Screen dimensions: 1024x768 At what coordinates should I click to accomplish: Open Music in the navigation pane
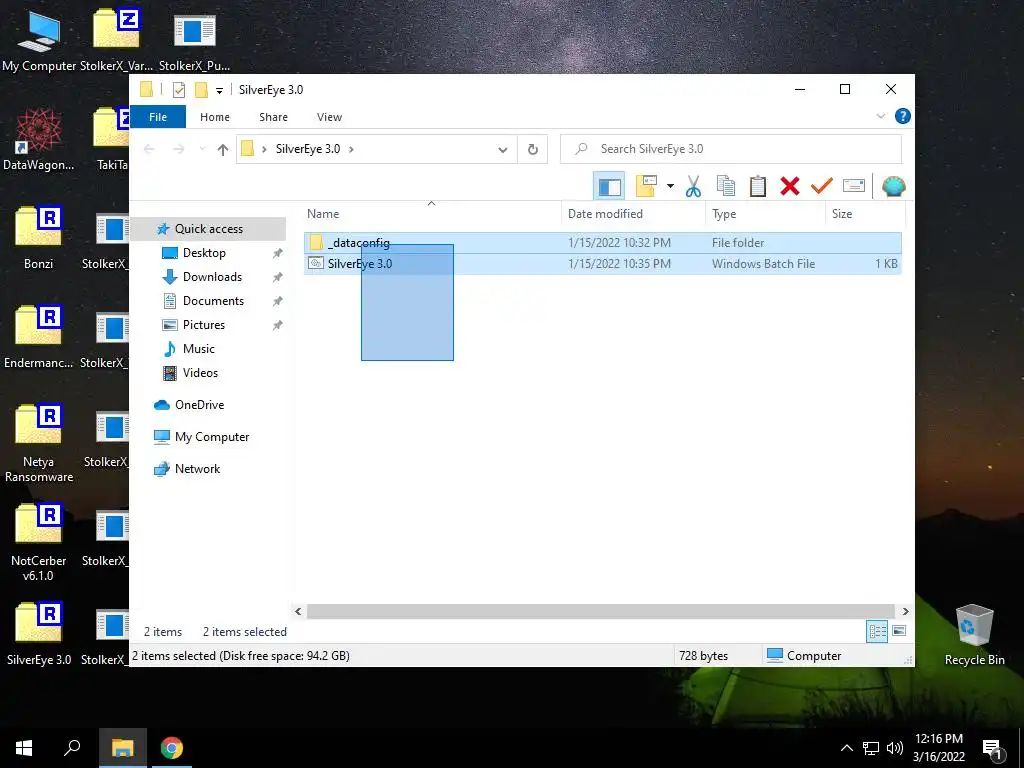pos(199,349)
